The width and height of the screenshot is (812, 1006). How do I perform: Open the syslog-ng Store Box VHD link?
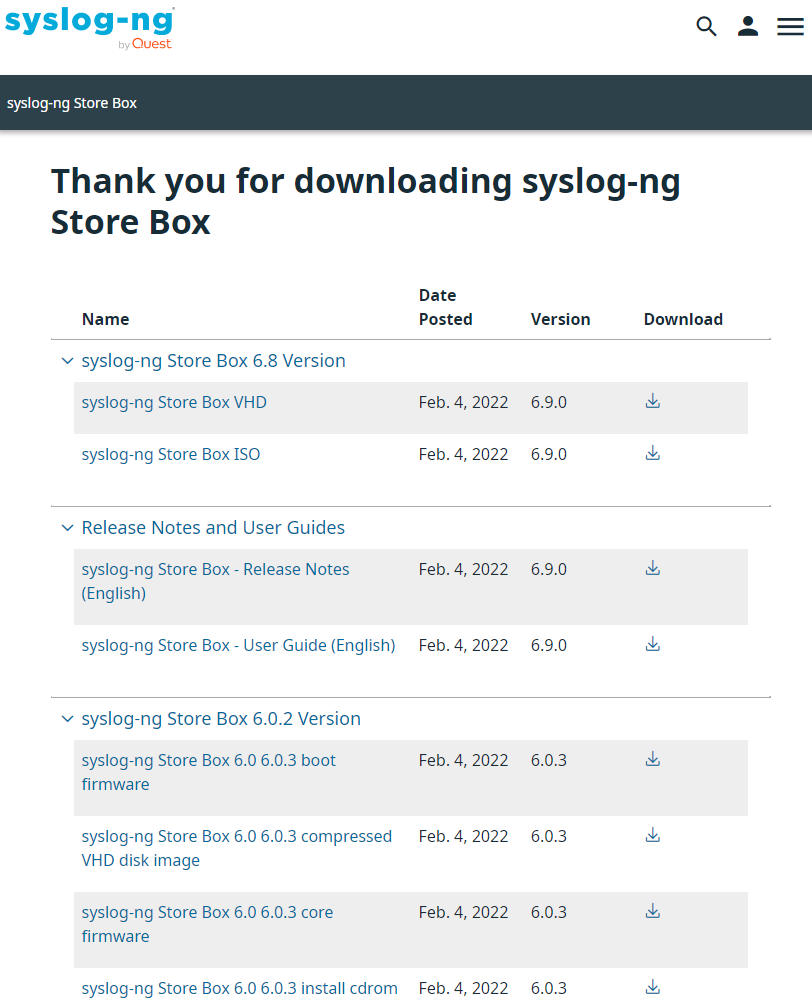click(174, 402)
